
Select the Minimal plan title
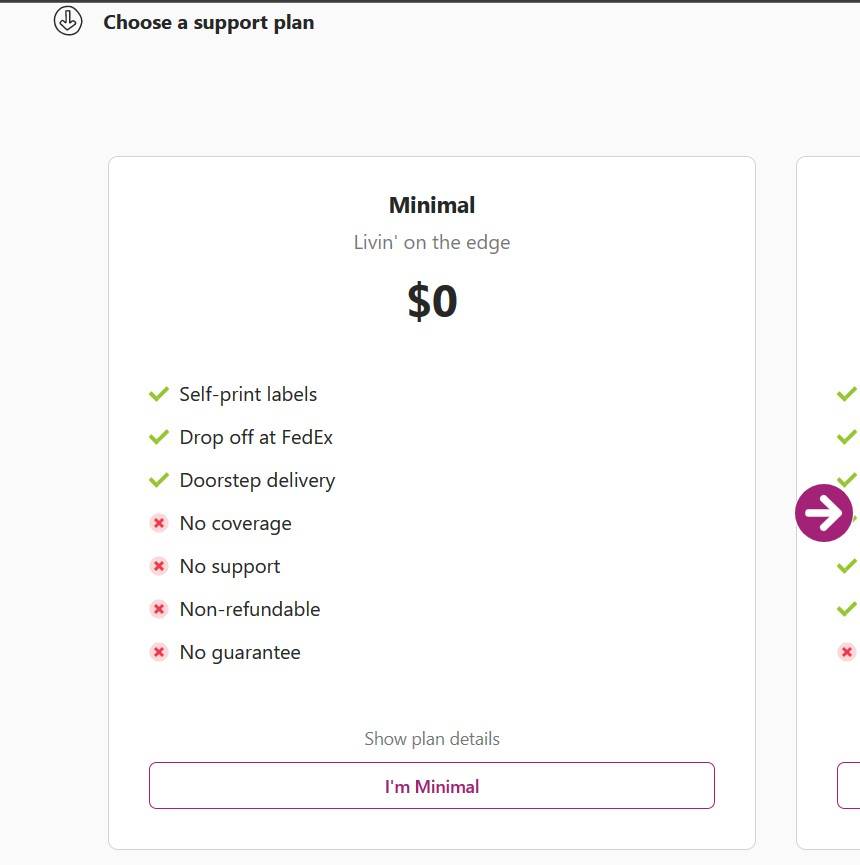(431, 205)
